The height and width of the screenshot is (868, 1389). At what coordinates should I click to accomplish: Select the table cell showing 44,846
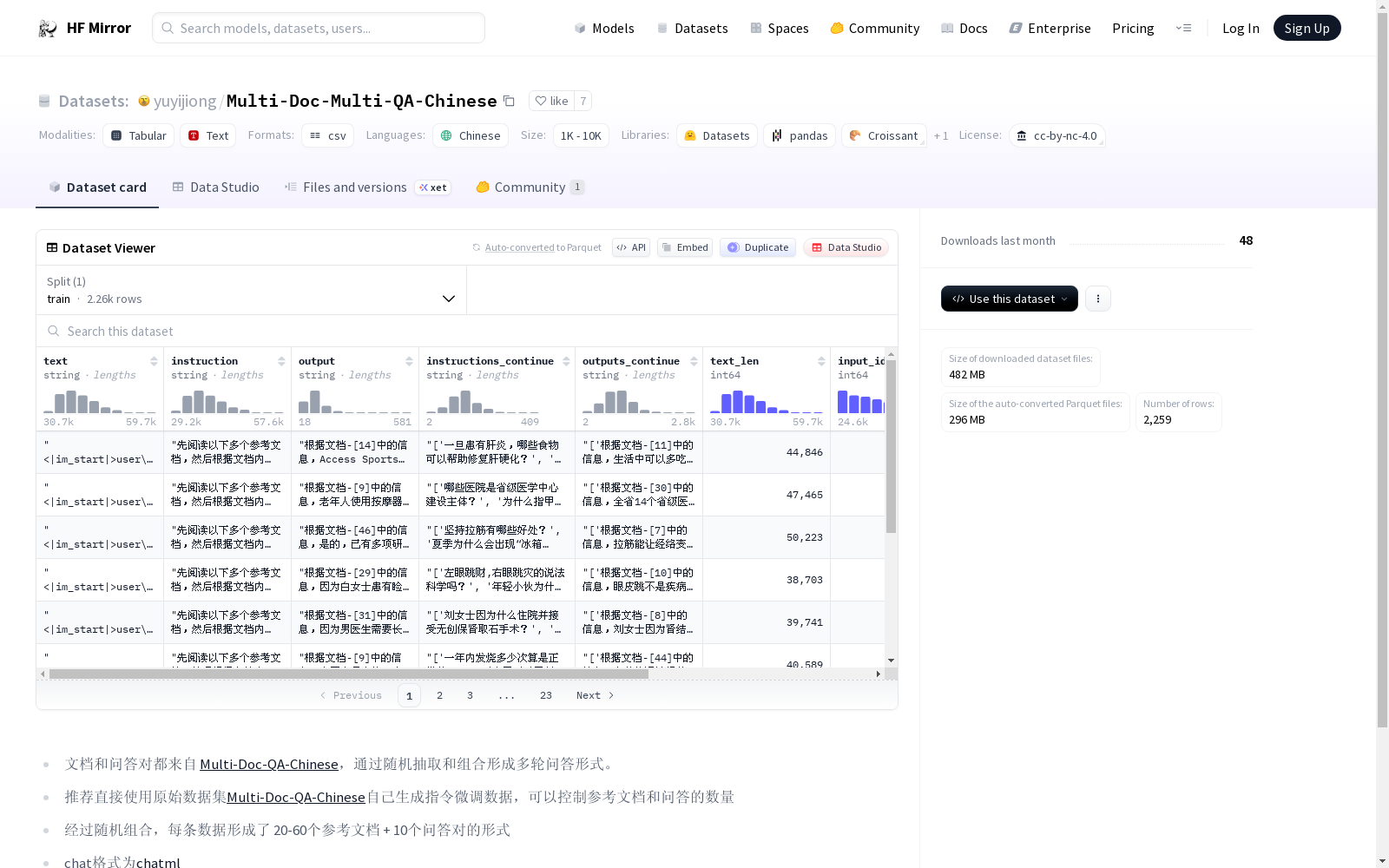767,452
